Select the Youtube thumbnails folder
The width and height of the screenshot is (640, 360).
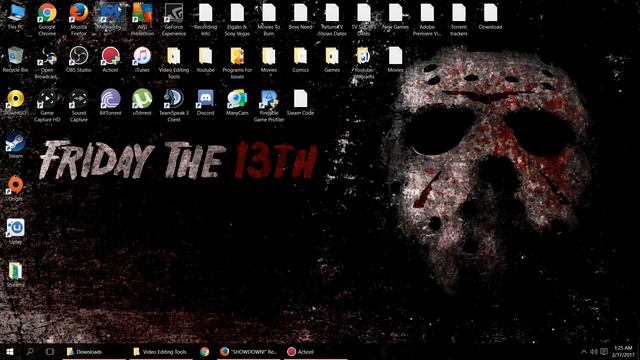pyautogui.click(x=363, y=63)
